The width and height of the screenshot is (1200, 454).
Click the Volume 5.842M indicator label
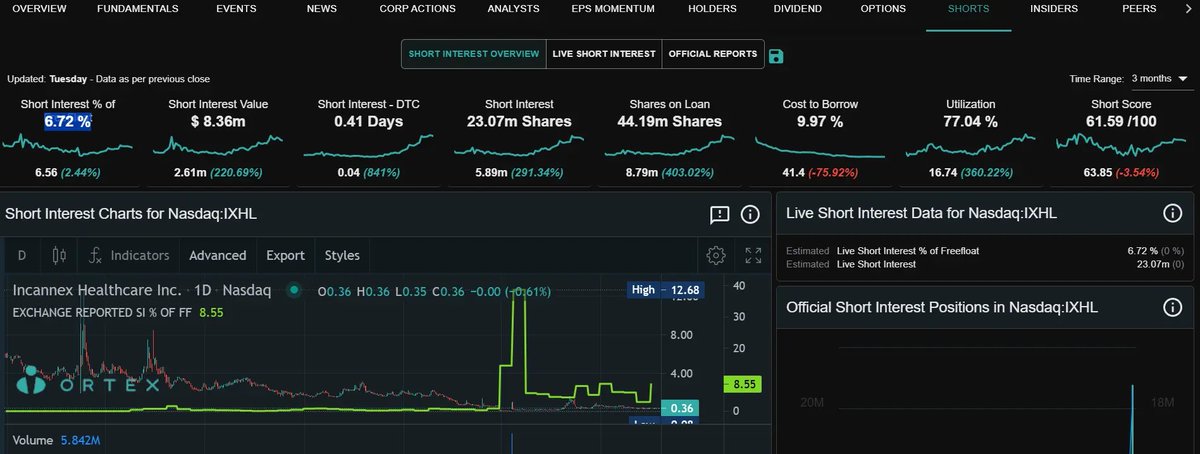tap(54, 440)
